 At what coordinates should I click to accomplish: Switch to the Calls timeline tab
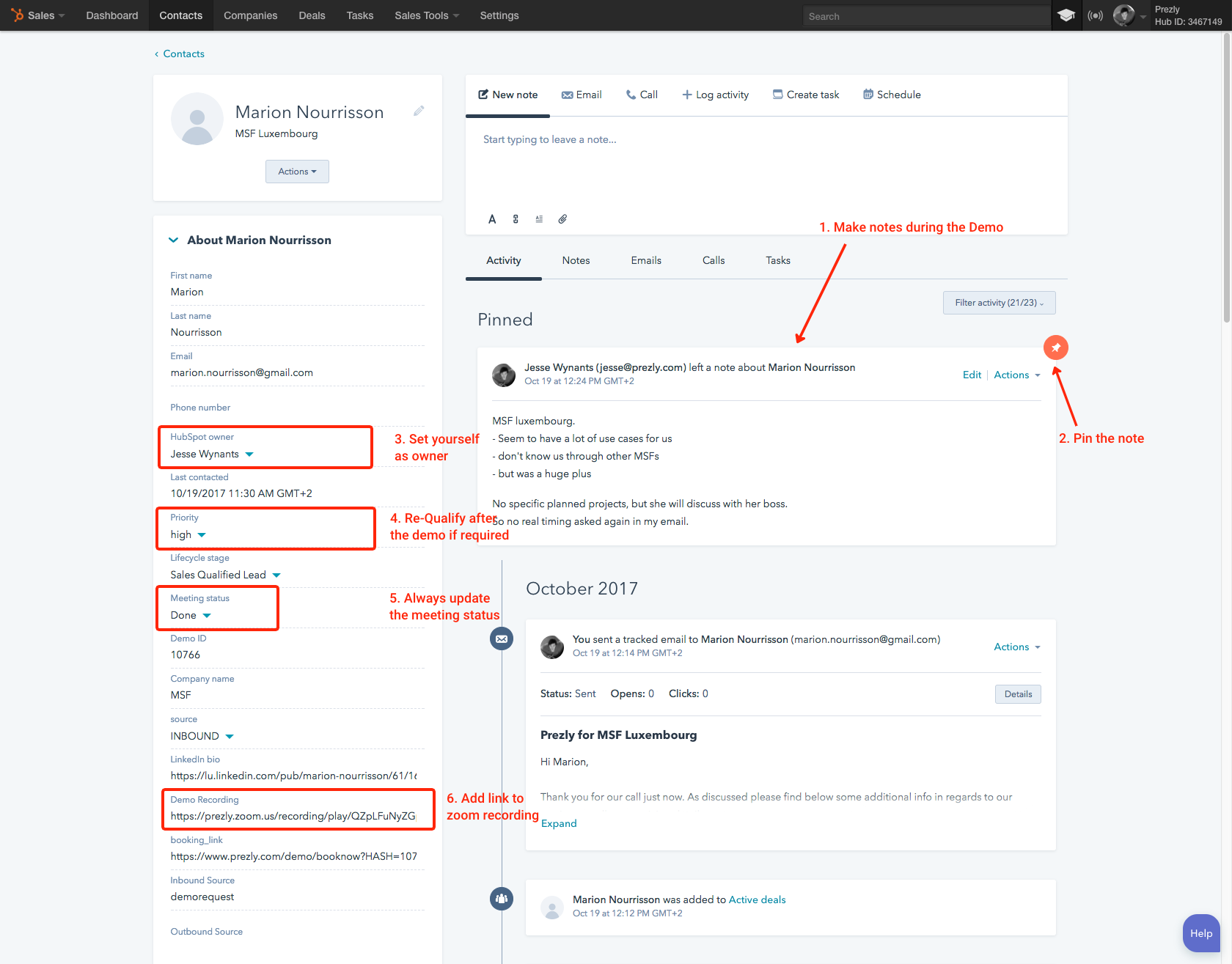714,260
